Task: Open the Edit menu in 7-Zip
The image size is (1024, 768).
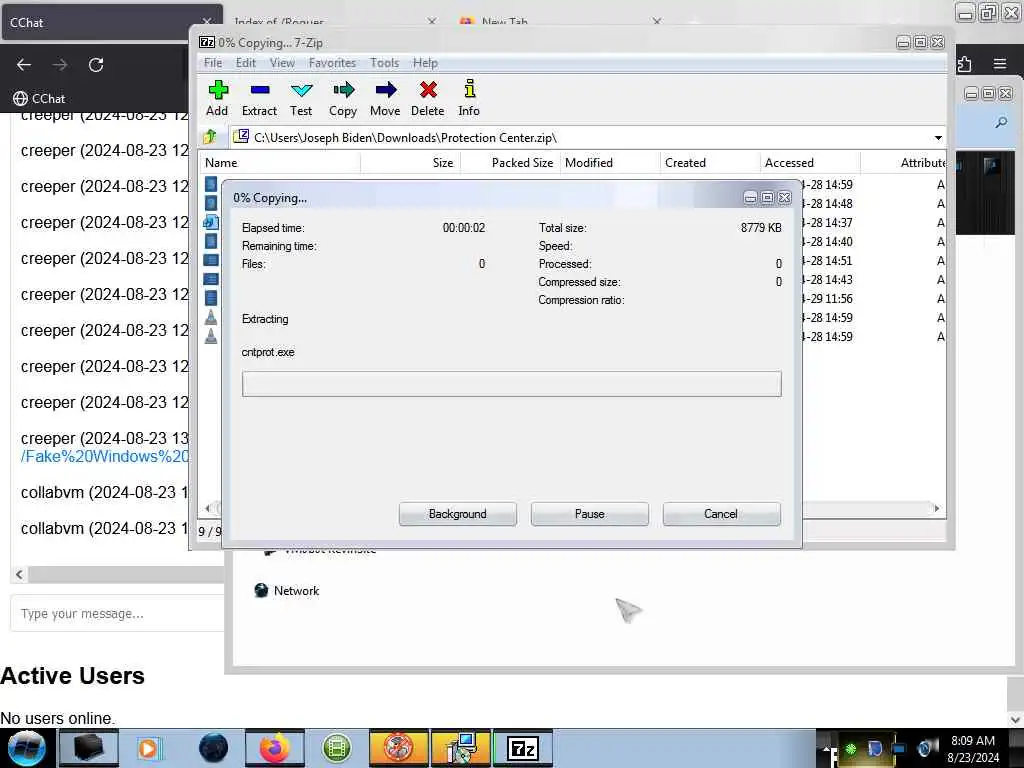Action: pyautogui.click(x=246, y=63)
